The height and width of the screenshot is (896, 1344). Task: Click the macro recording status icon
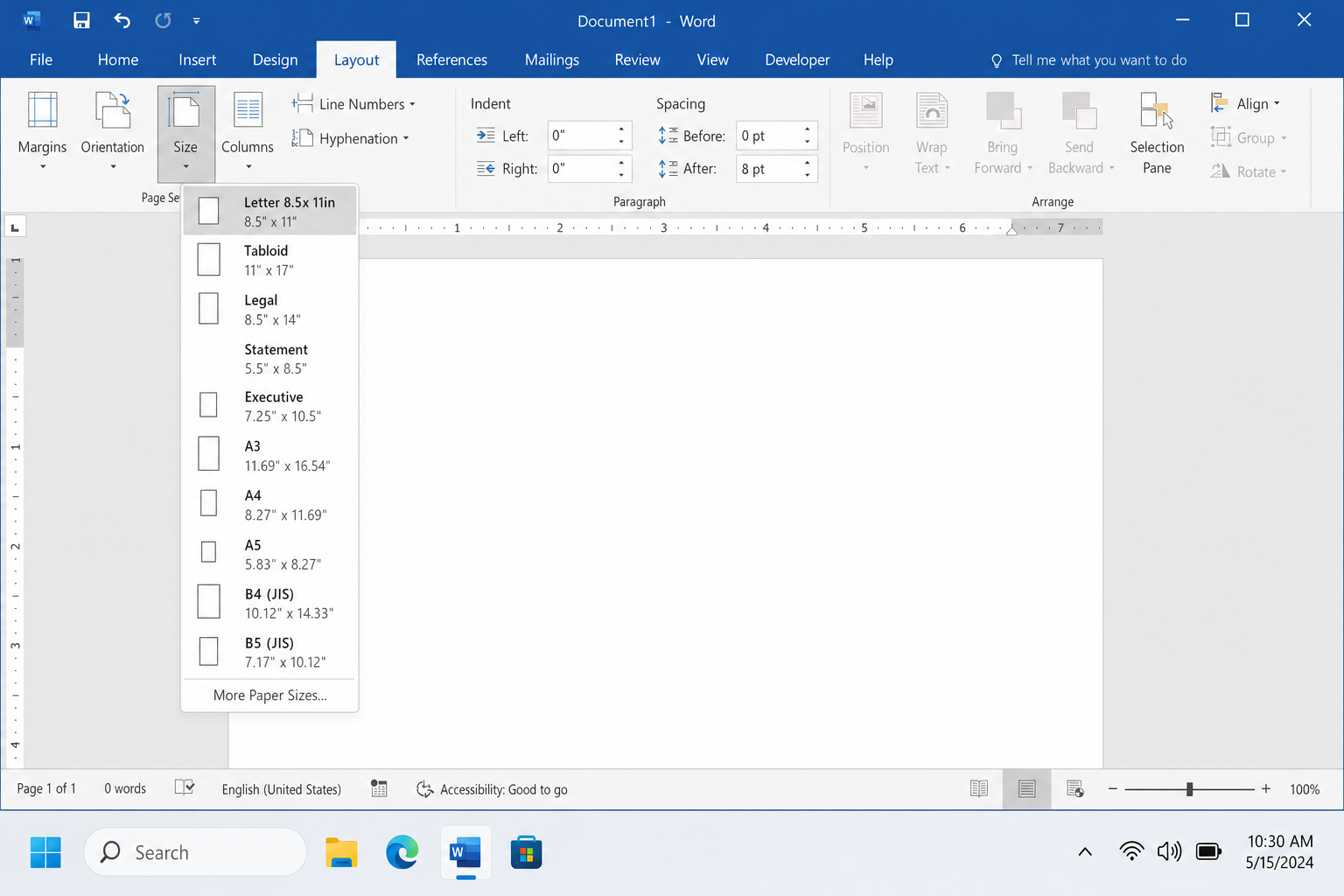point(379,788)
